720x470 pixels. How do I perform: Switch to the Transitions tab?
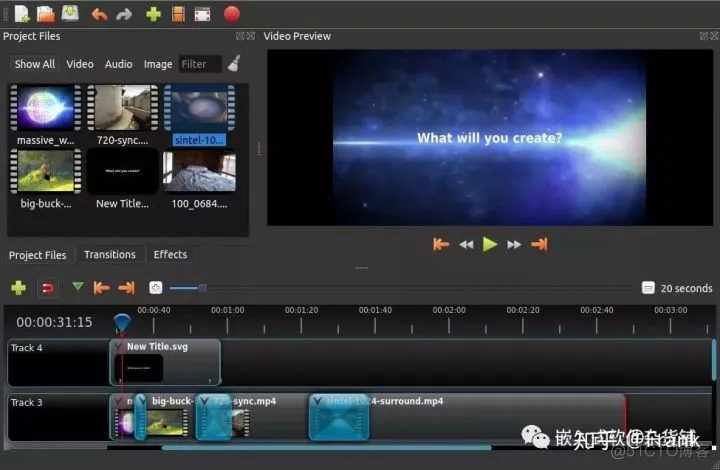coord(110,255)
